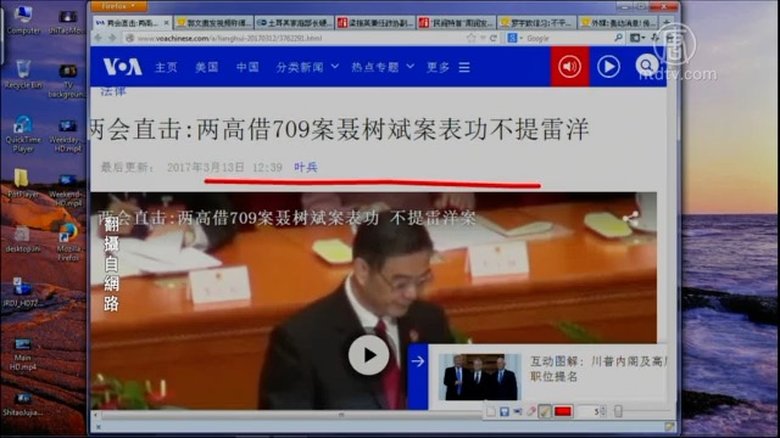Open the red audio speaker icon

tap(569, 67)
